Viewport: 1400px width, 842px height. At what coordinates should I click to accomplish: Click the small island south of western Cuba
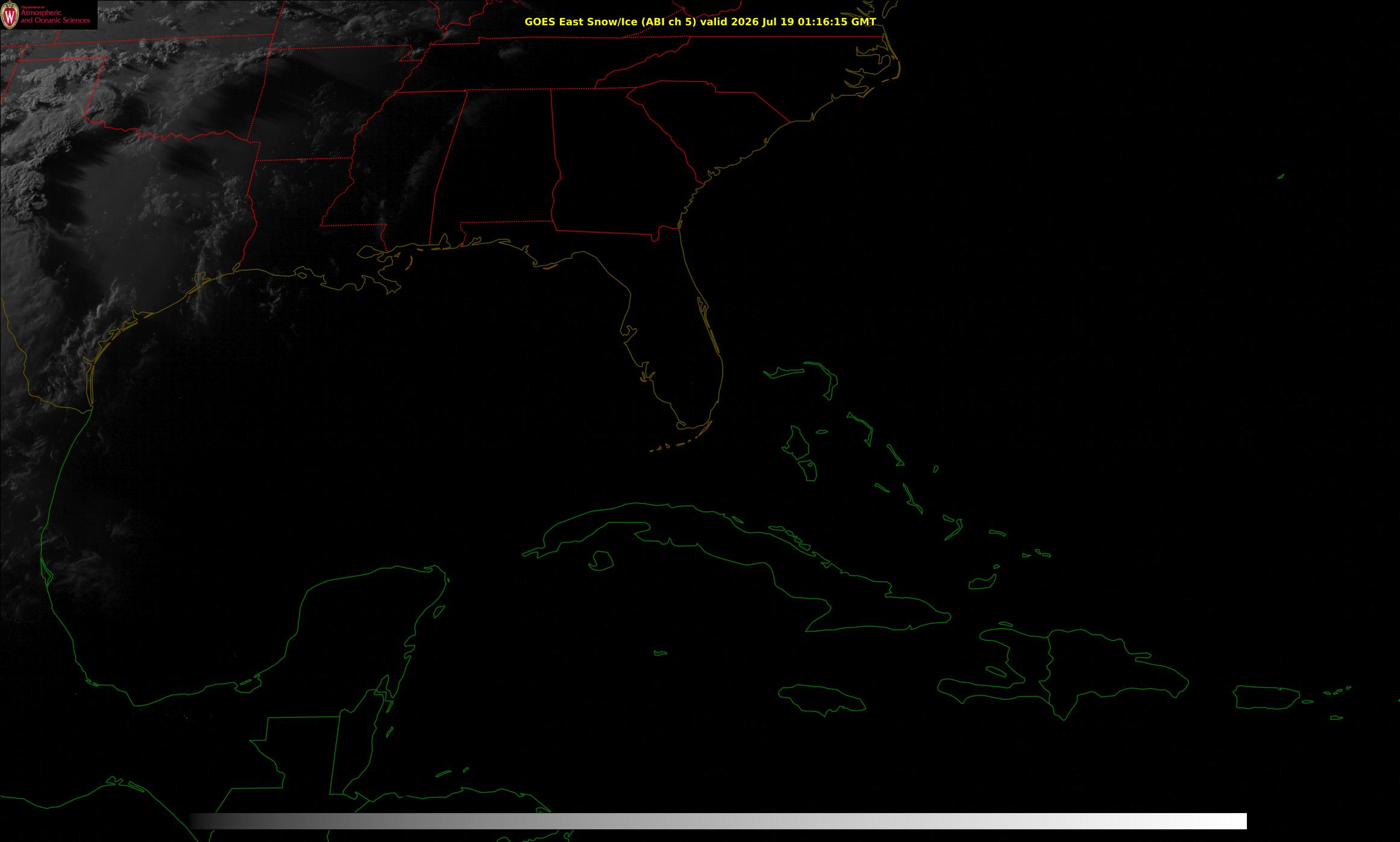coord(601,561)
